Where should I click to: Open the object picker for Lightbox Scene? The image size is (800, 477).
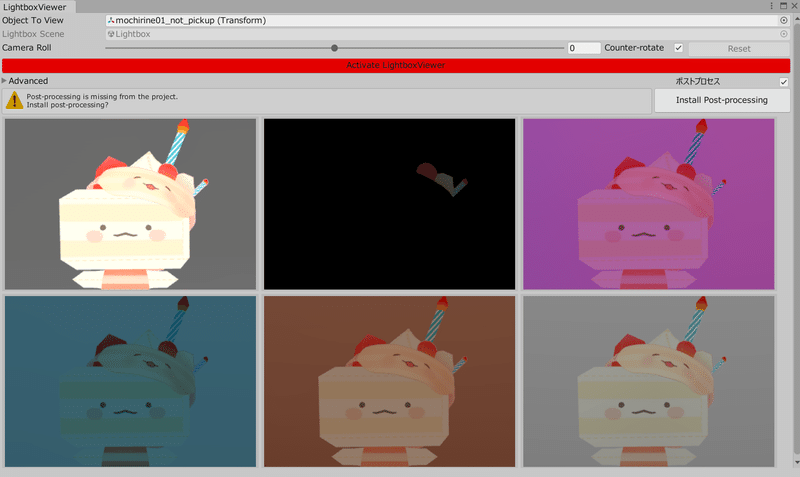point(784,34)
